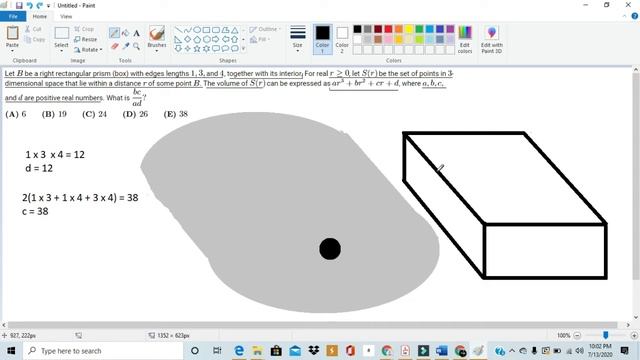Image resolution: width=640 pixels, height=360 pixels.
Task: Open the Size line thickness dropdown
Action: [x=298, y=39]
